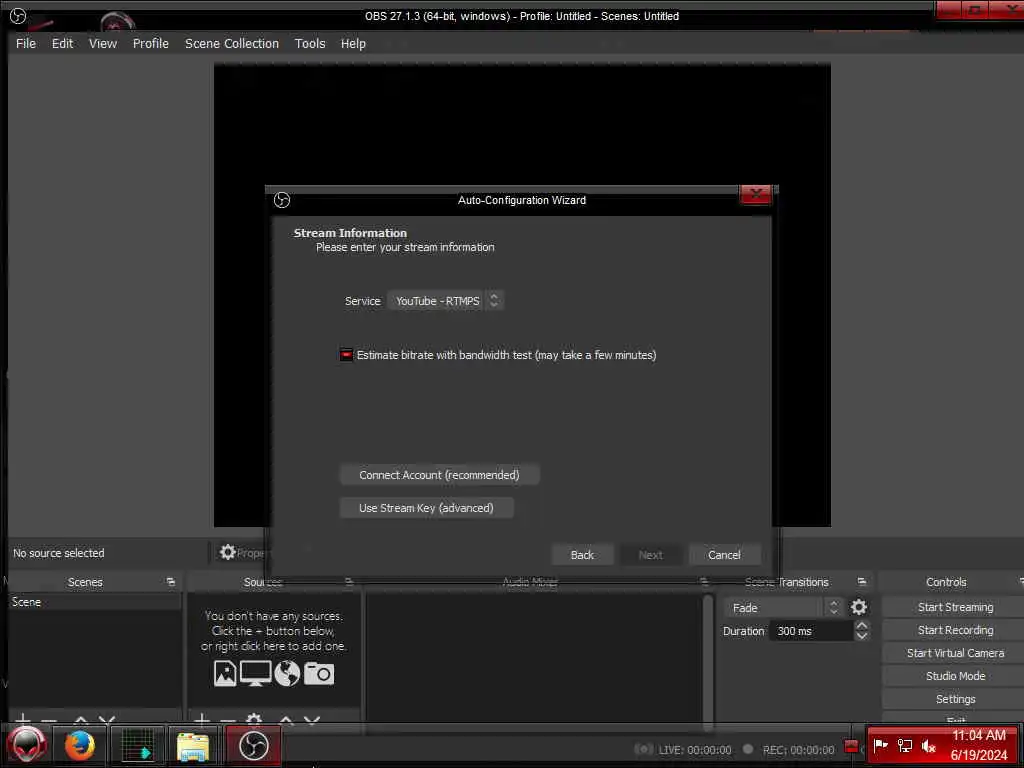Image resolution: width=1024 pixels, height=768 pixels.
Task: Choose Use Stream Key (advanced)
Action: click(426, 507)
